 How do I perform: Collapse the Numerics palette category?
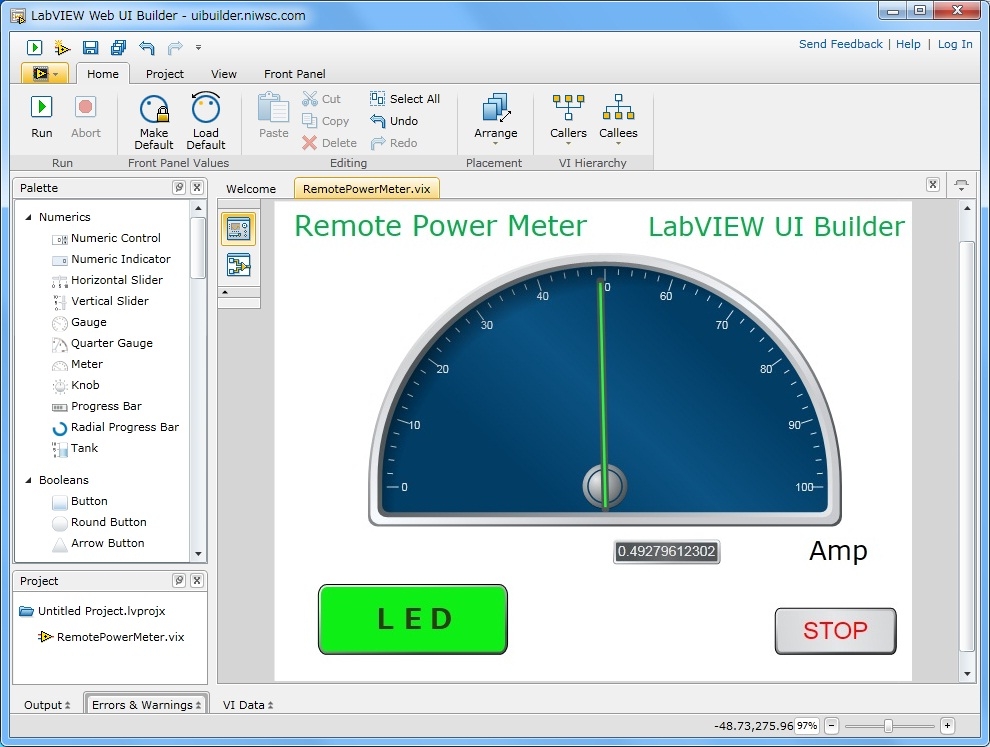pos(28,217)
